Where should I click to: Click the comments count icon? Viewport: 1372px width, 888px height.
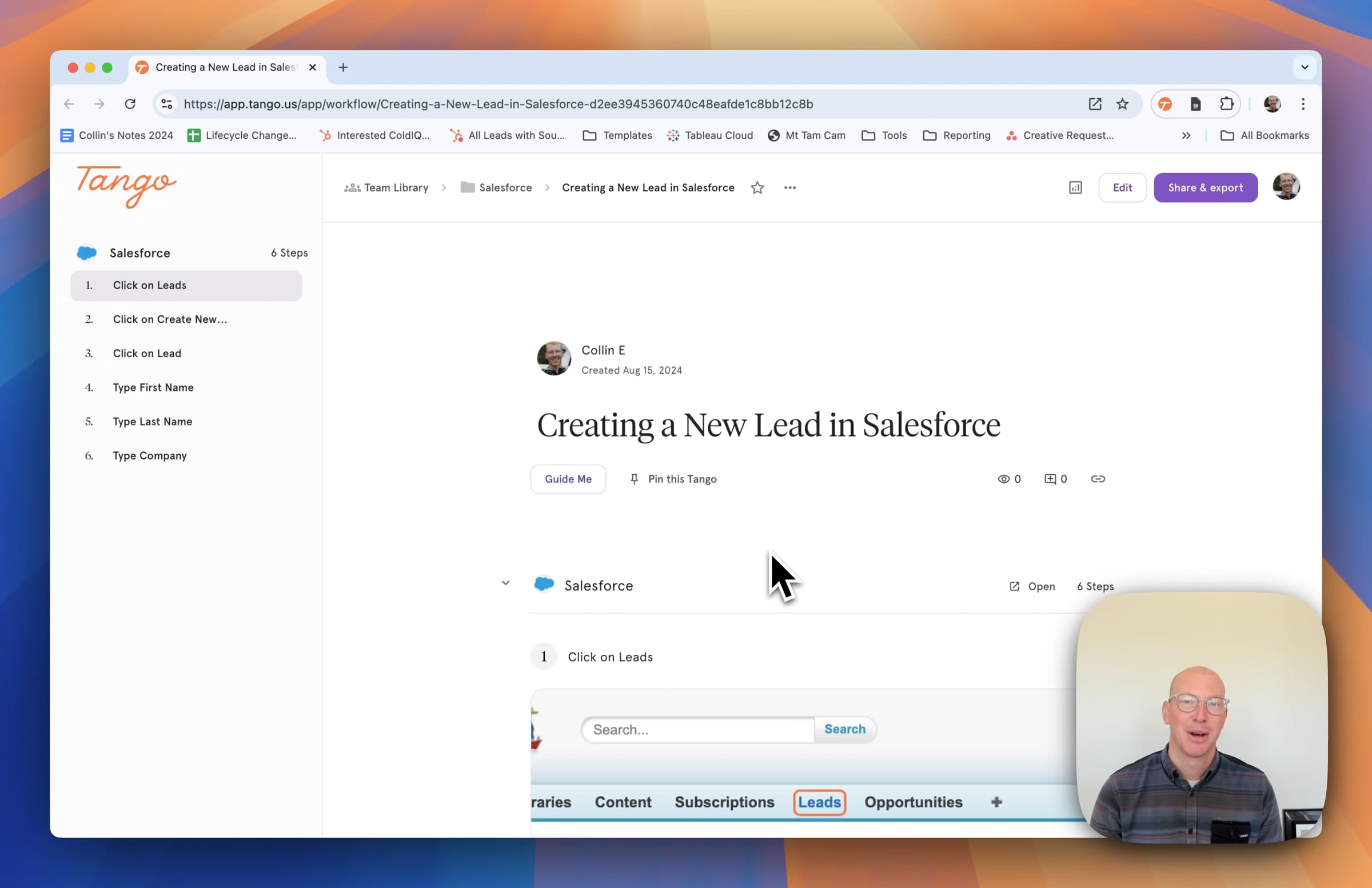(1055, 479)
